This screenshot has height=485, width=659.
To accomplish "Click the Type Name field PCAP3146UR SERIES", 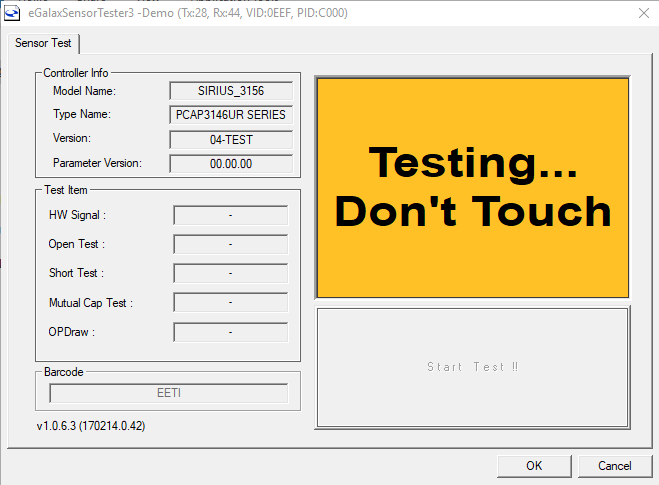I will click(x=231, y=115).
